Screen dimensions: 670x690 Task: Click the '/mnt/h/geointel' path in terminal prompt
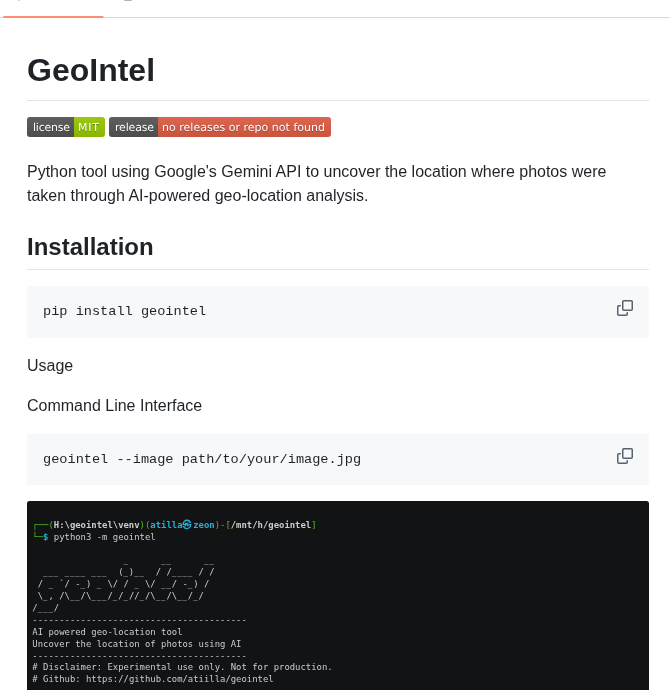click(x=270, y=525)
